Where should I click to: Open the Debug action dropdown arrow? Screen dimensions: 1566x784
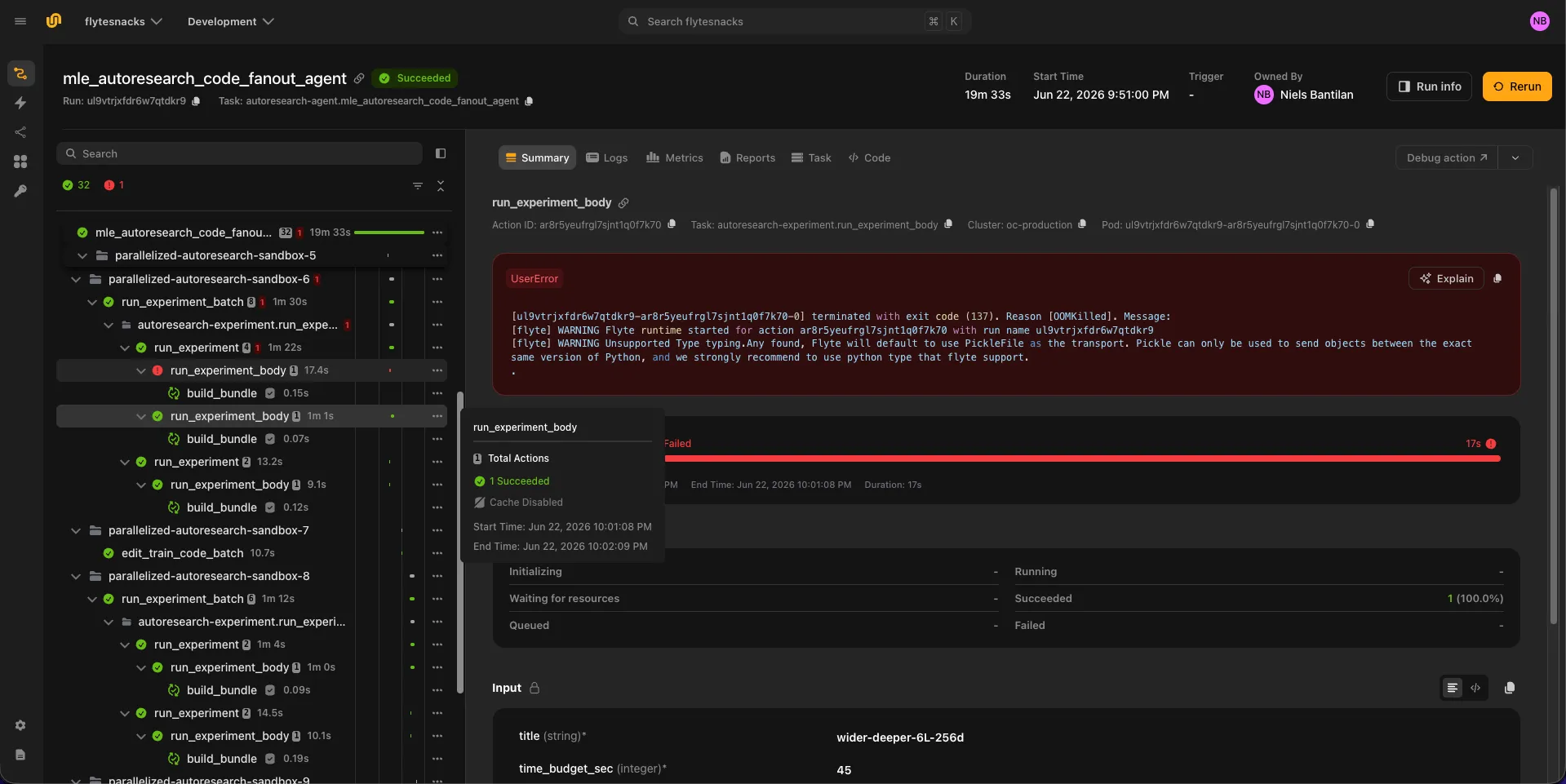pos(1515,157)
